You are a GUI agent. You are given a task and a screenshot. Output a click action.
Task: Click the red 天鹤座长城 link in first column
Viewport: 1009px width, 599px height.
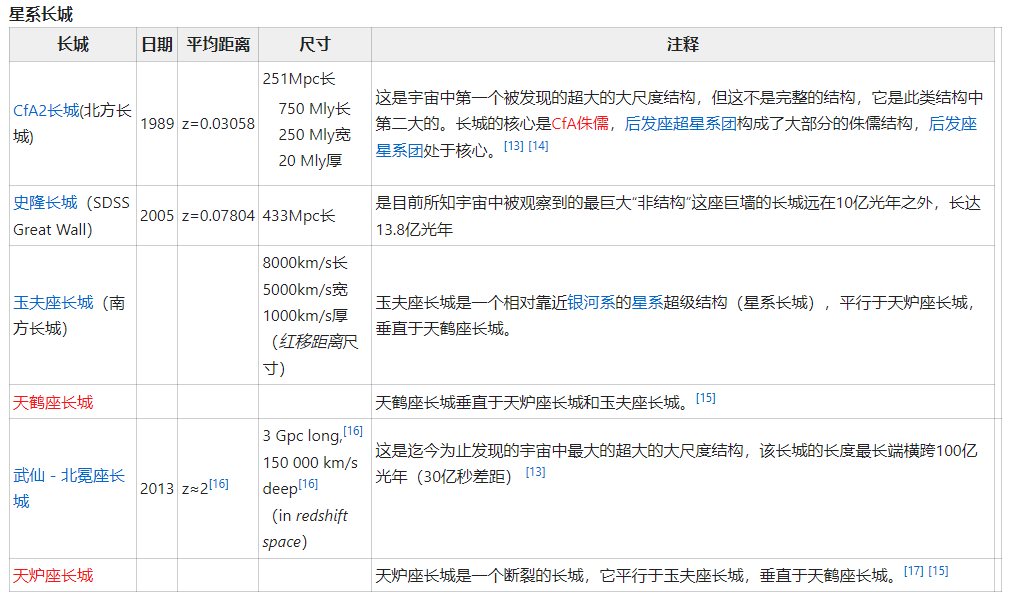pyautogui.click(x=53, y=402)
